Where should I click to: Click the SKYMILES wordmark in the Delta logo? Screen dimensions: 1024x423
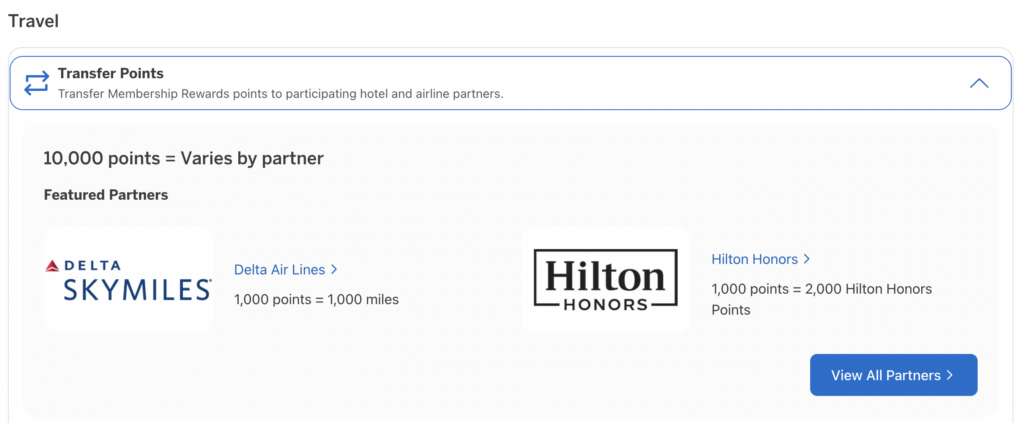[x=129, y=290]
